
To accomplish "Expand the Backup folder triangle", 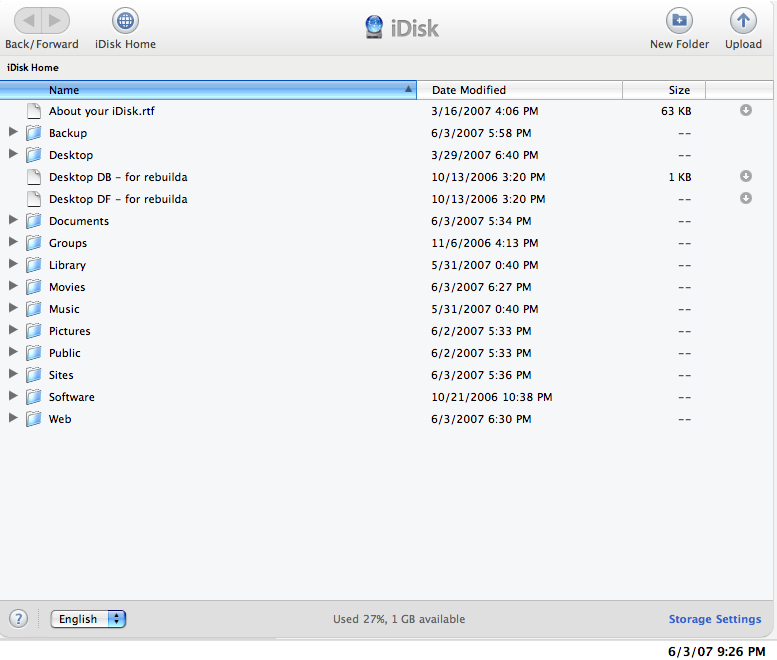I will pos(13,132).
